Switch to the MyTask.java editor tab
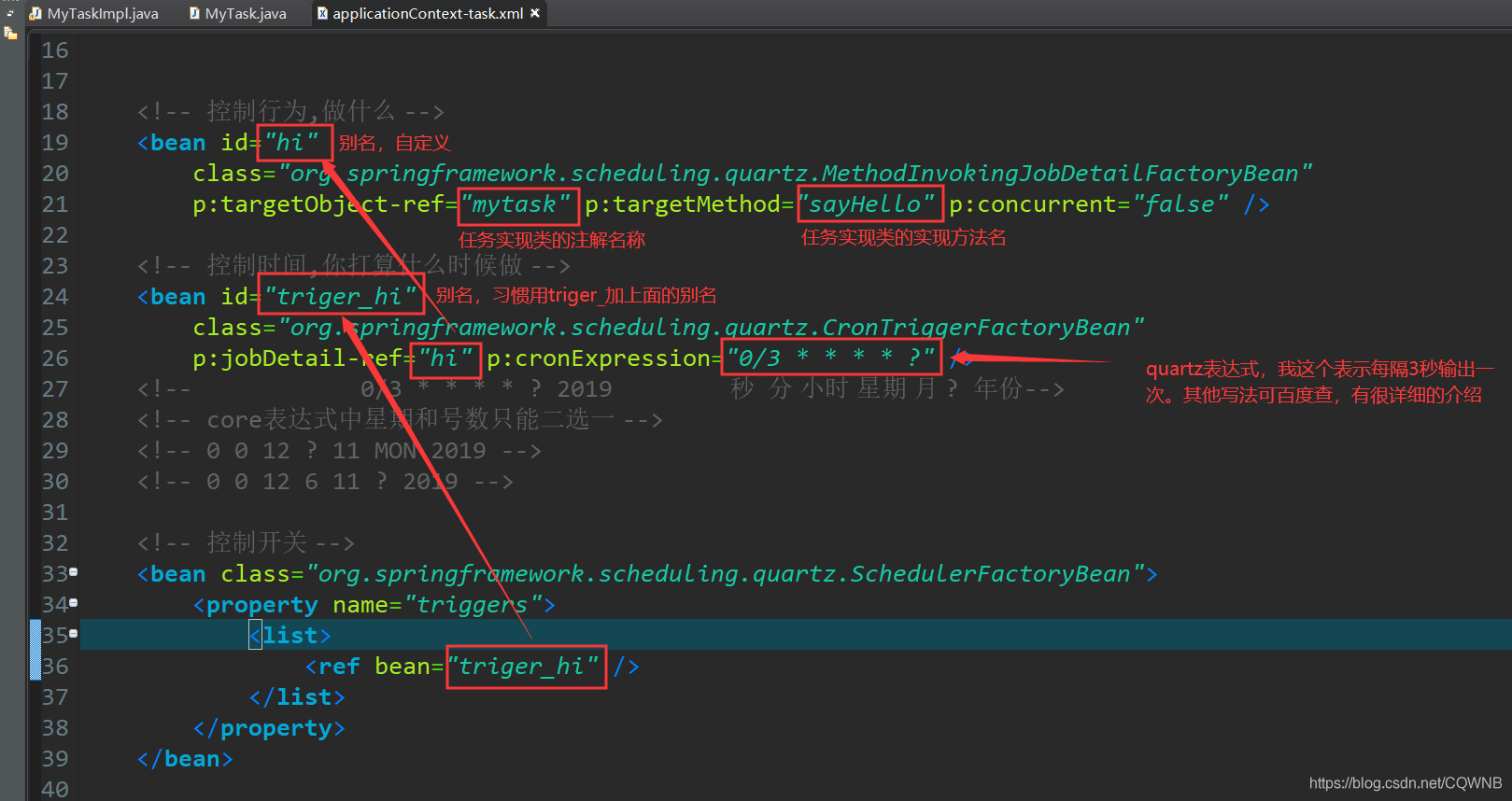The width and height of the screenshot is (1512, 801). click(x=238, y=13)
